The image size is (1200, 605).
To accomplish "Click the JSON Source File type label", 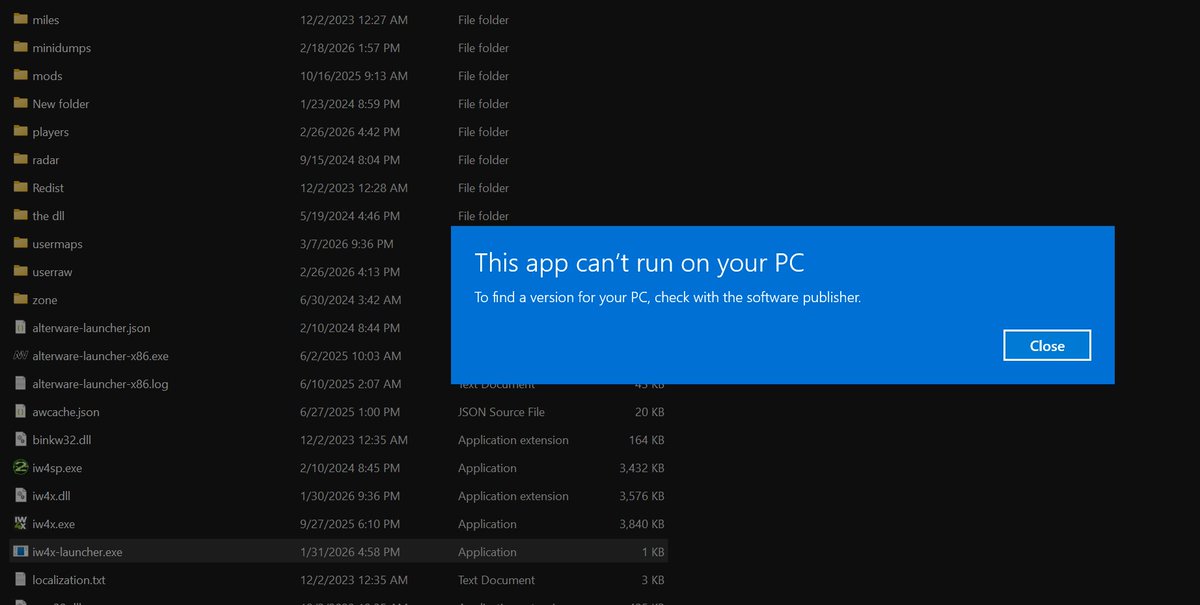I will (501, 412).
